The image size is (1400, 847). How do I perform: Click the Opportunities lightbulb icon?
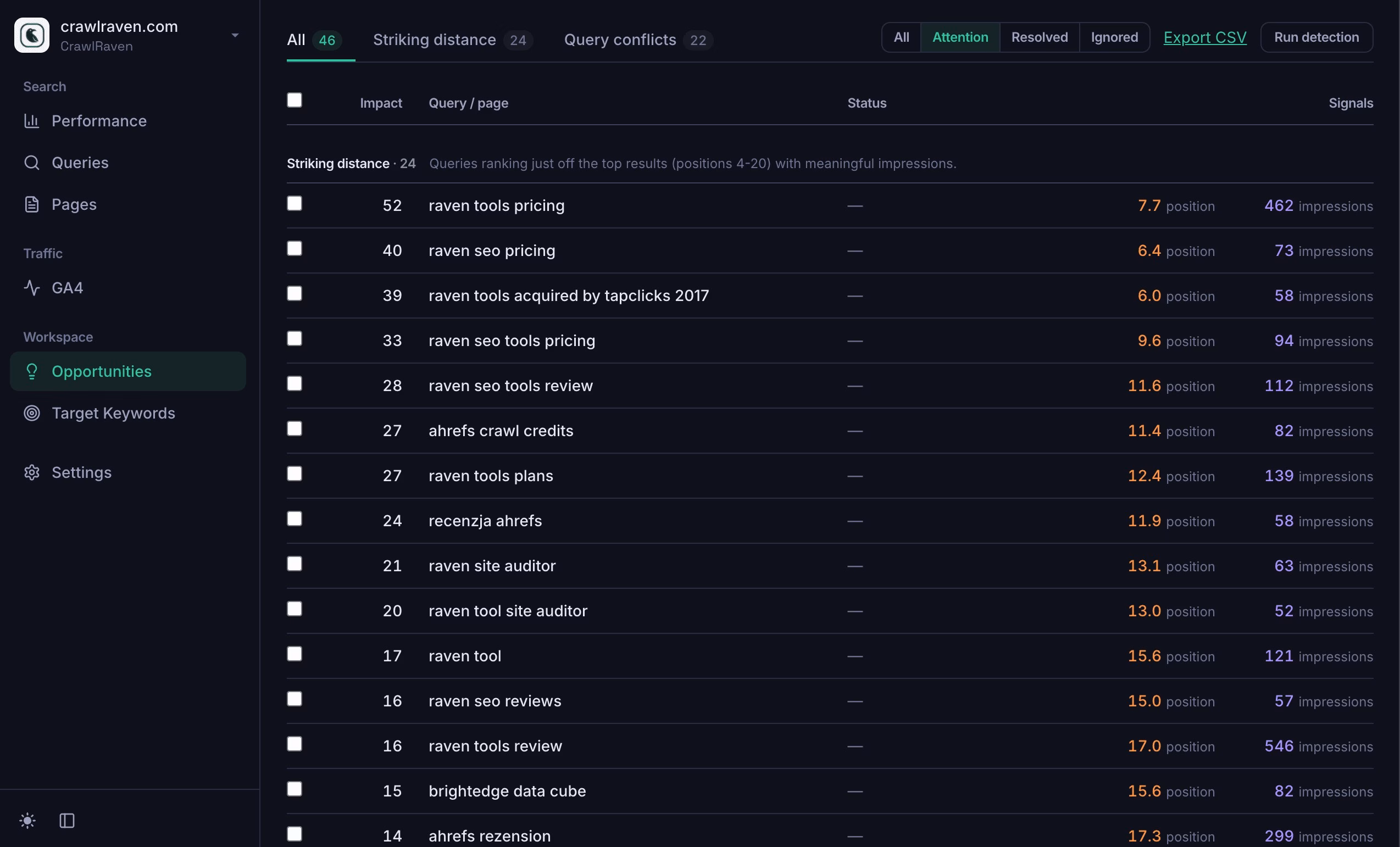(32, 371)
